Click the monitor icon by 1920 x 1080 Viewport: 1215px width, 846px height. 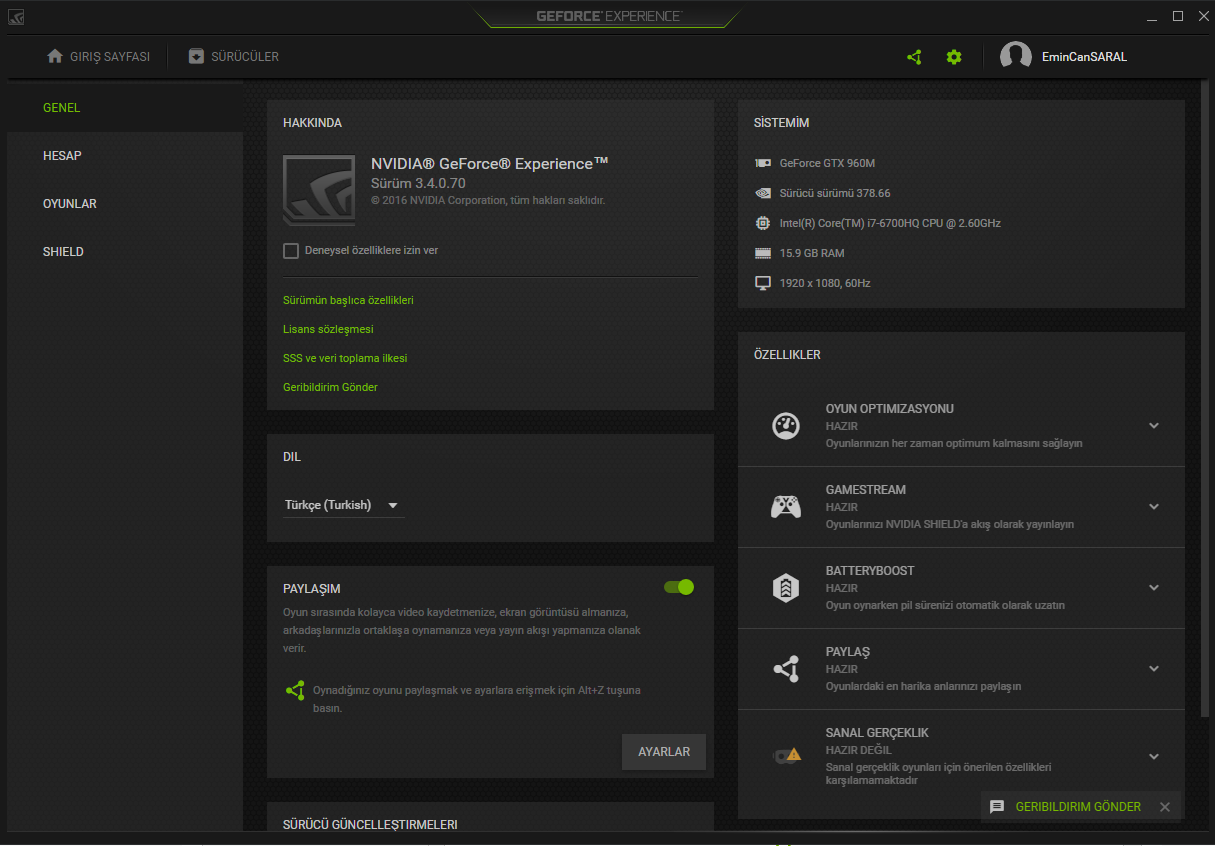click(763, 283)
